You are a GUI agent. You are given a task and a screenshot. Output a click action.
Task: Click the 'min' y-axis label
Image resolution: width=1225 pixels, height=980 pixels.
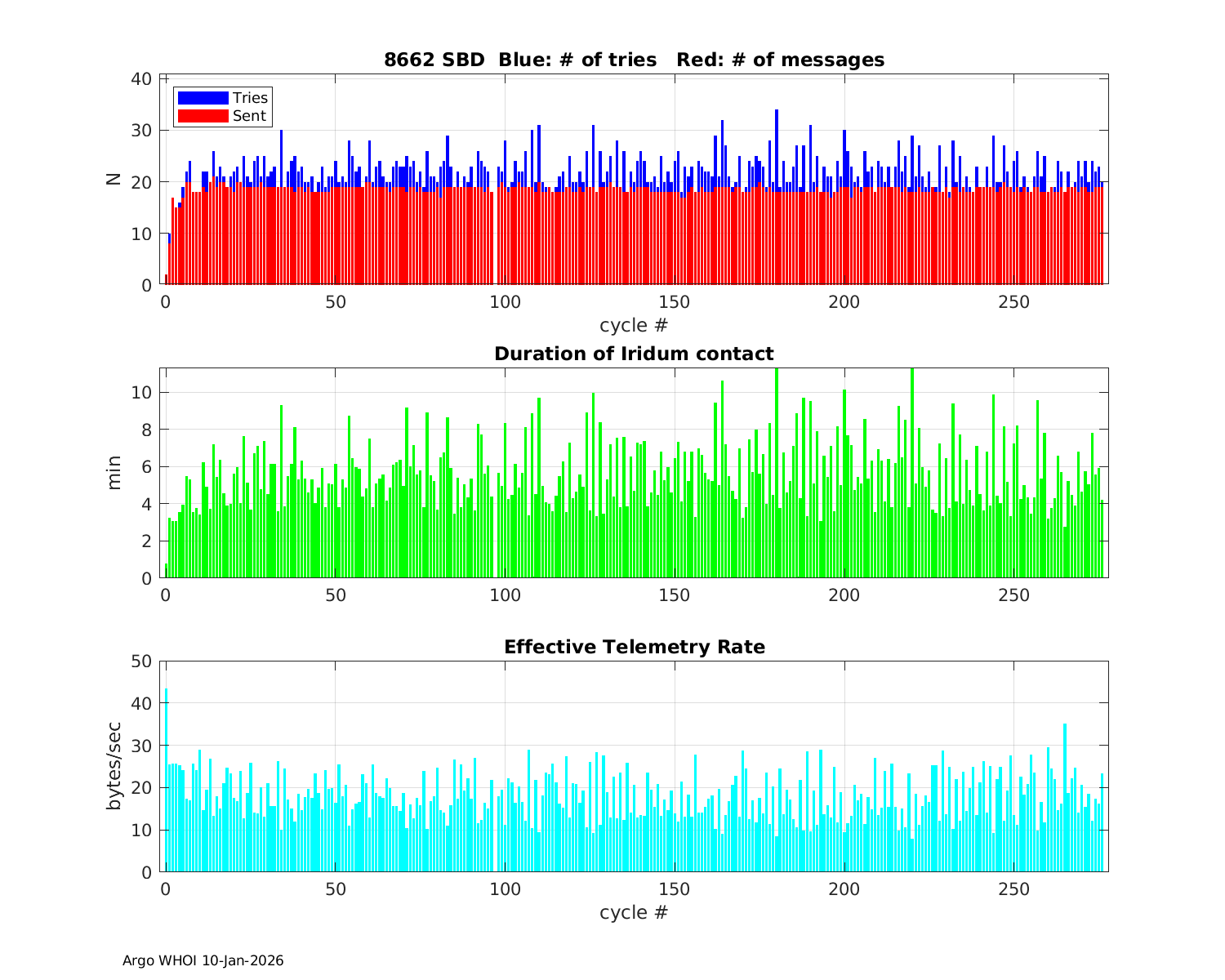[x=114, y=473]
